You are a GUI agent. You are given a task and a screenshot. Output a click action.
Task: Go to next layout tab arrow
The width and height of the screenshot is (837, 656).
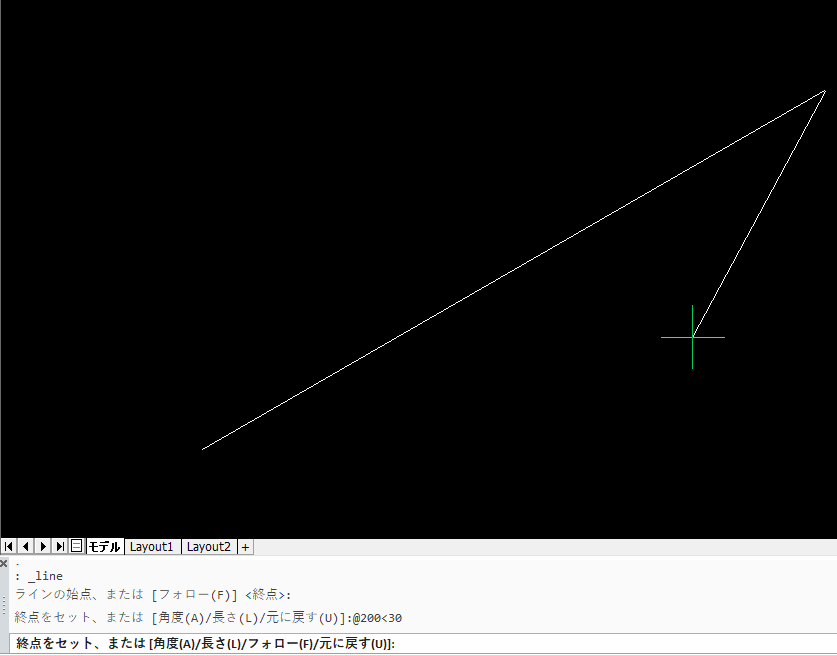43,547
